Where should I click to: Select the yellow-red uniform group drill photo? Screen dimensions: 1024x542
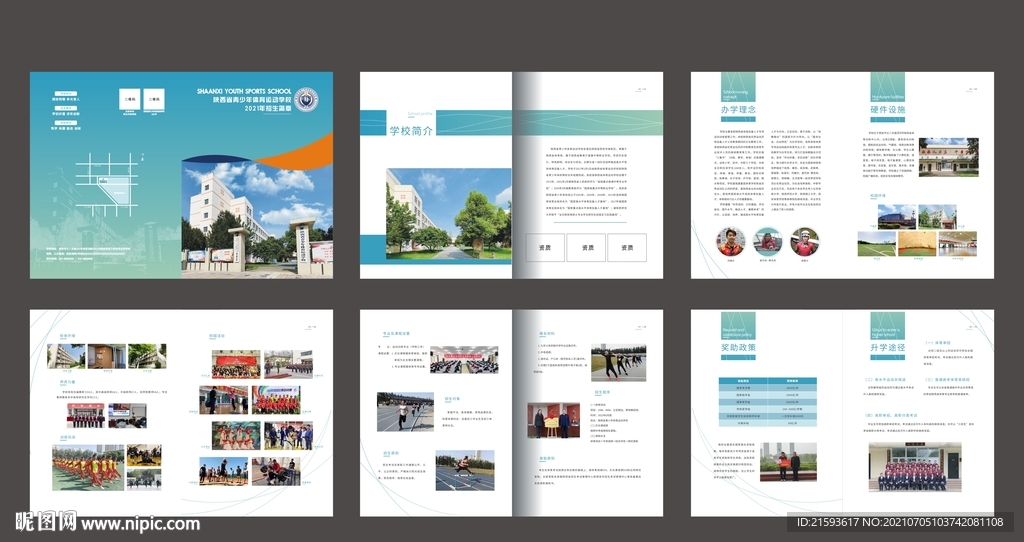88,468
